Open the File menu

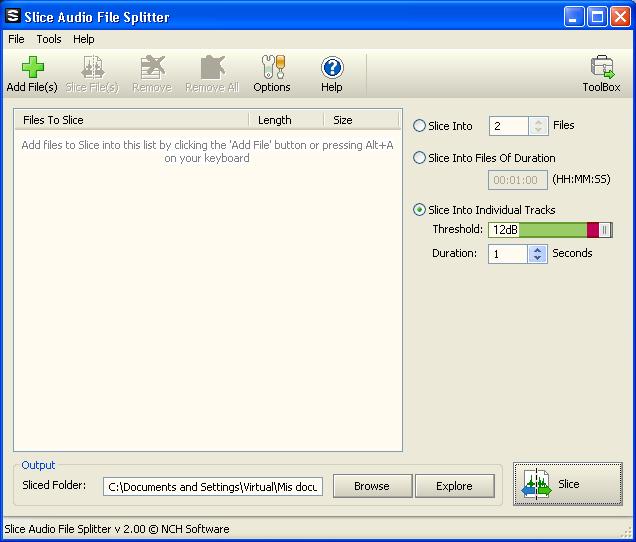pos(16,39)
